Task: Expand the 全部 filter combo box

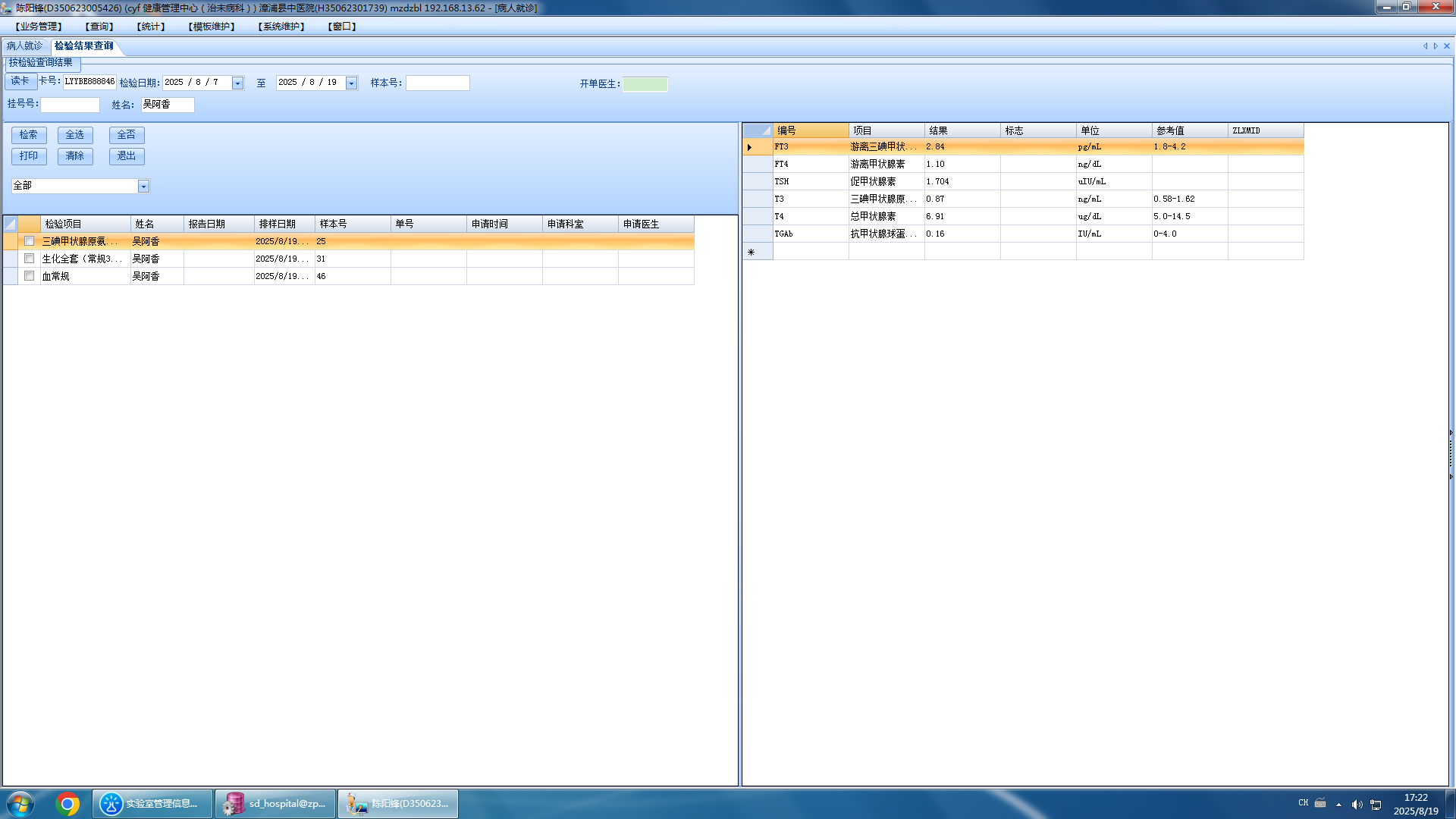Action: [x=143, y=187]
